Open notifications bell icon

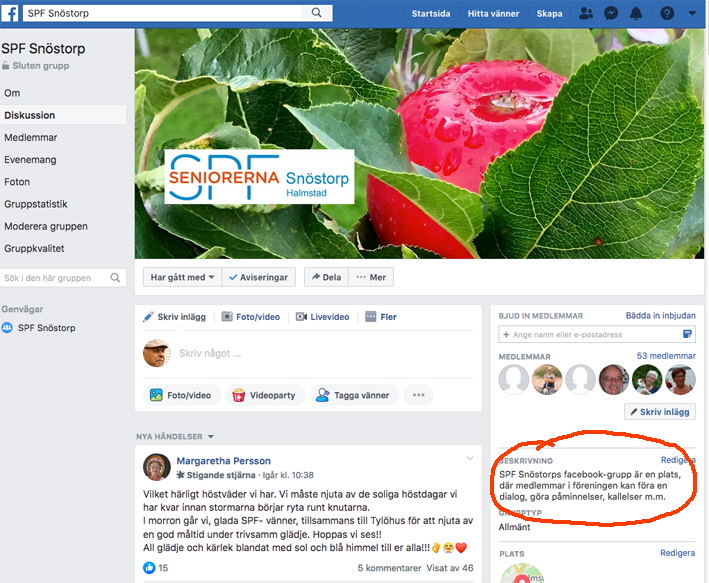coord(636,13)
